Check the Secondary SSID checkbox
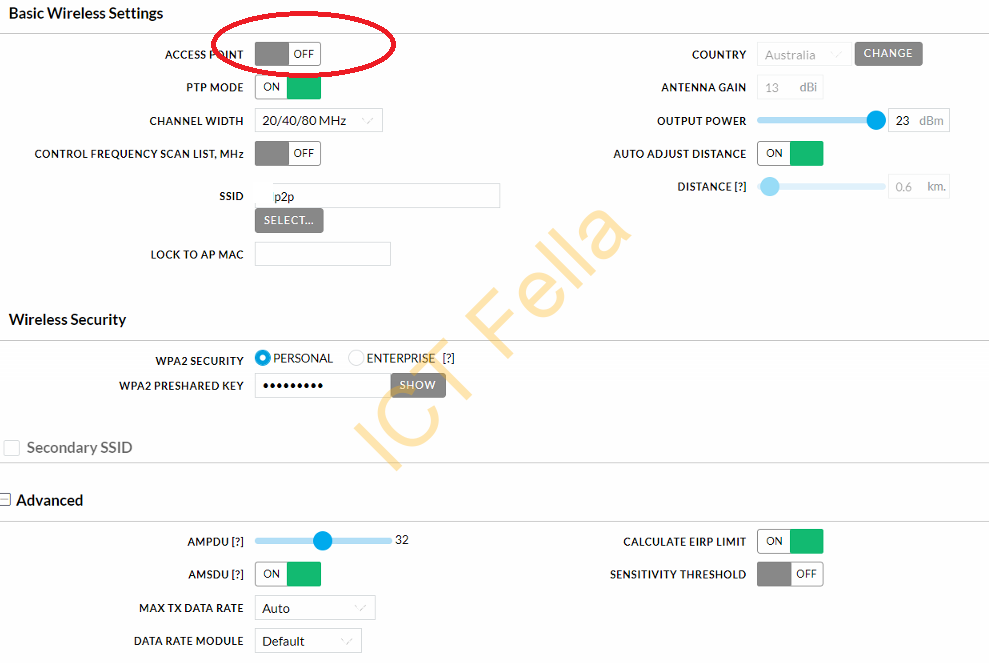The image size is (989, 663). (11, 448)
